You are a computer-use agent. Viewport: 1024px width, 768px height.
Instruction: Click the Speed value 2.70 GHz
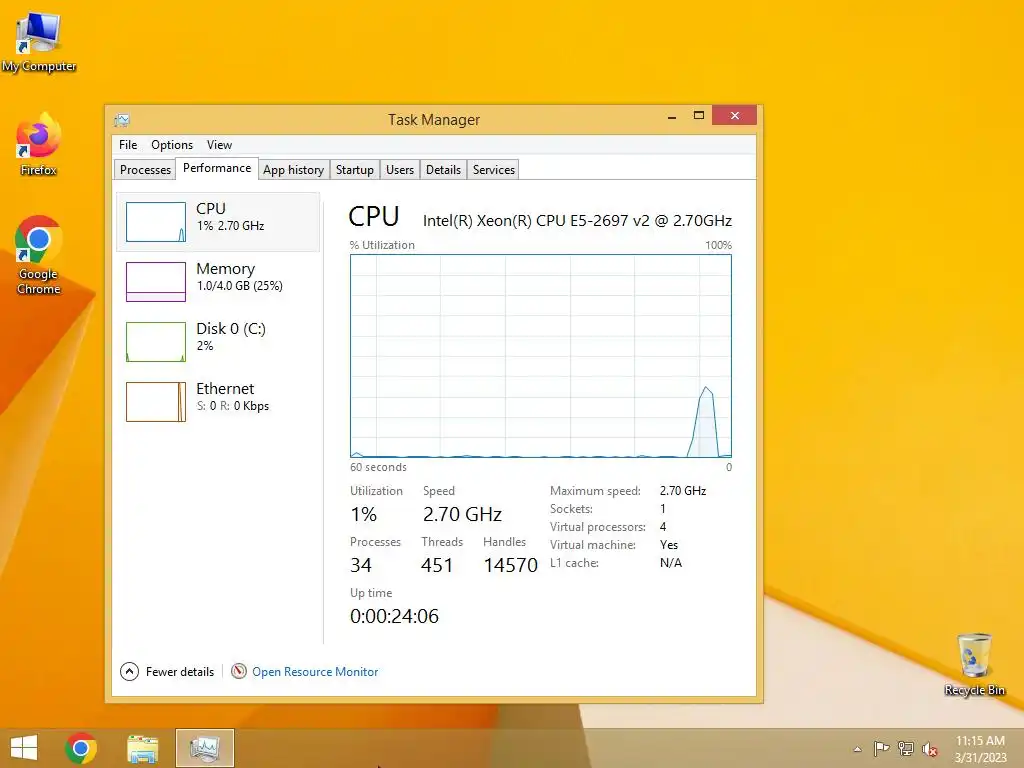click(x=462, y=515)
